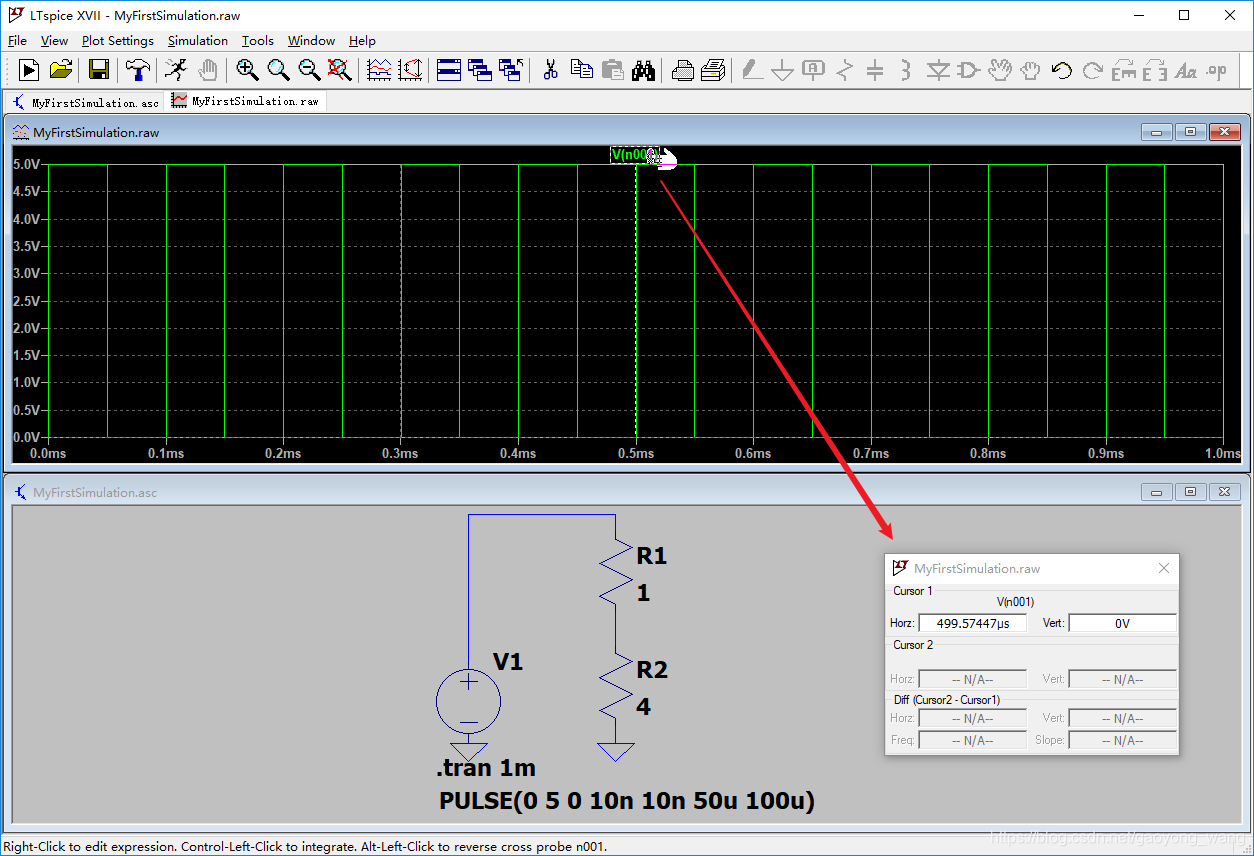Click resistor R2 in the schematic
1254x856 pixels.
pyautogui.click(x=618, y=685)
